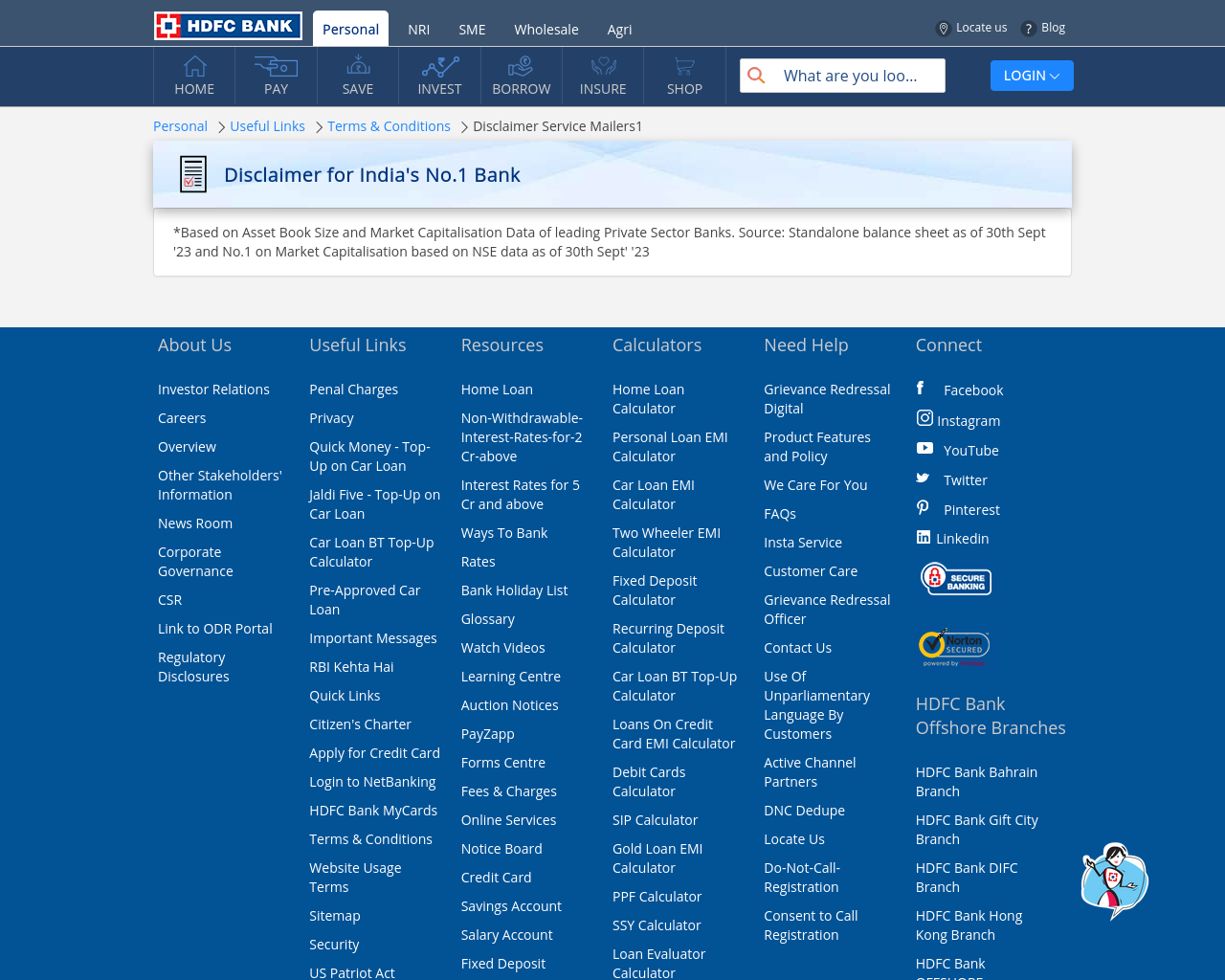
Task: Go to Useful Links breadcrumb
Action: [x=267, y=126]
